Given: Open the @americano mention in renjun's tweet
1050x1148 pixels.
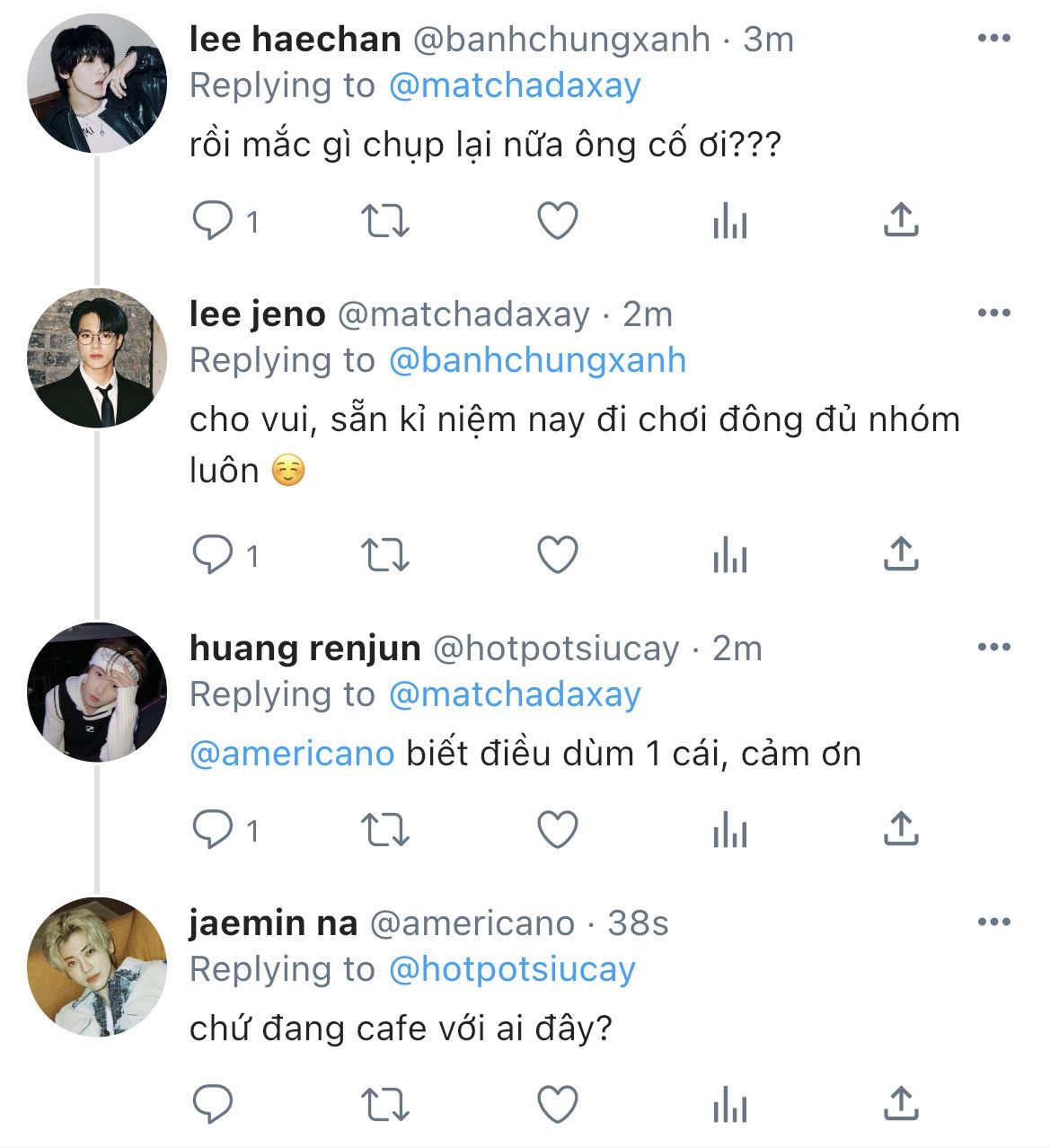Looking at the screenshot, I should 292,754.
